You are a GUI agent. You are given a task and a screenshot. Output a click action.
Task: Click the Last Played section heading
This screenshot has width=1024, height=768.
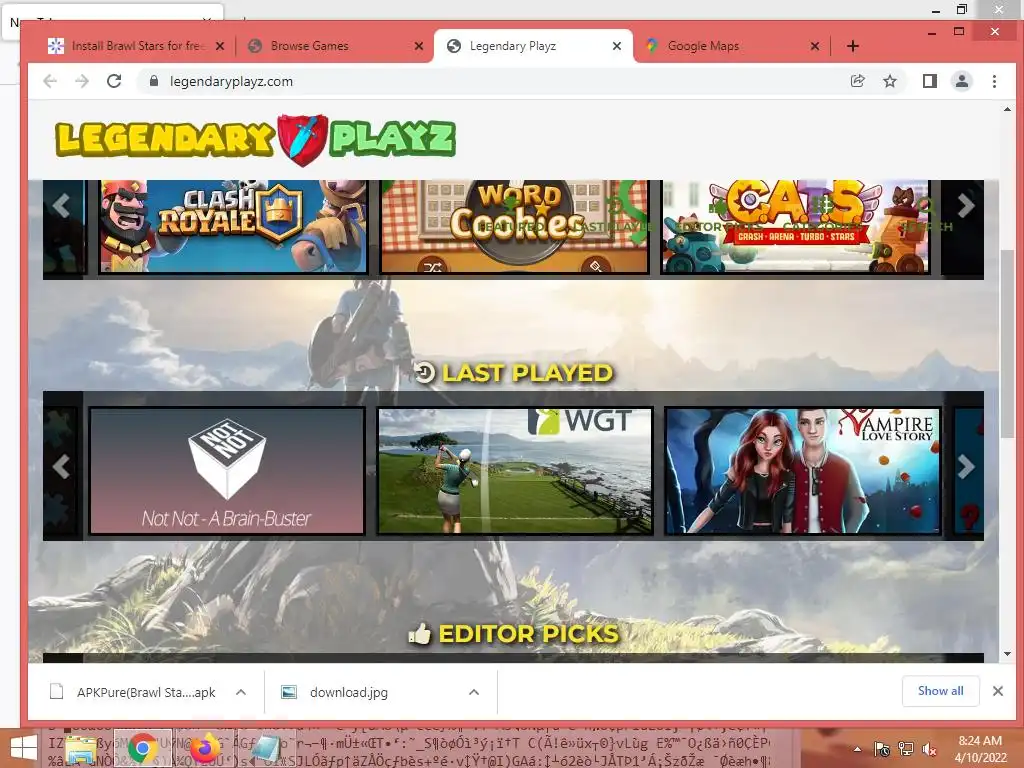[527, 373]
